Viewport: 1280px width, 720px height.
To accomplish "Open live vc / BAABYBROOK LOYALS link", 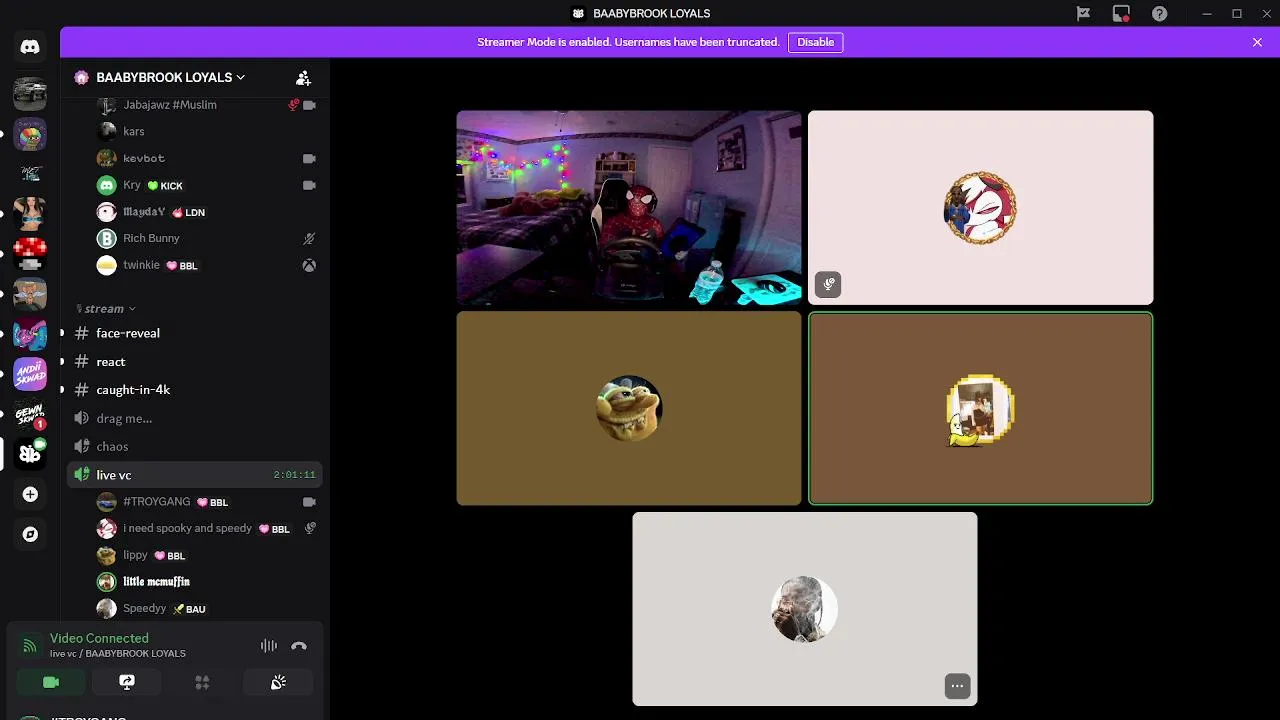I will (x=118, y=653).
